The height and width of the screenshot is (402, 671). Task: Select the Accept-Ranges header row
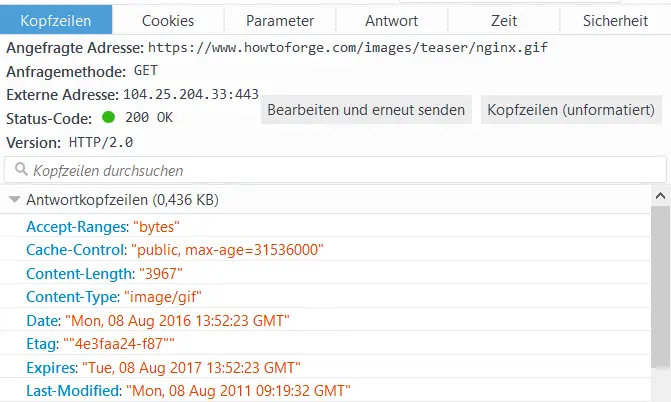click(x=325, y=226)
